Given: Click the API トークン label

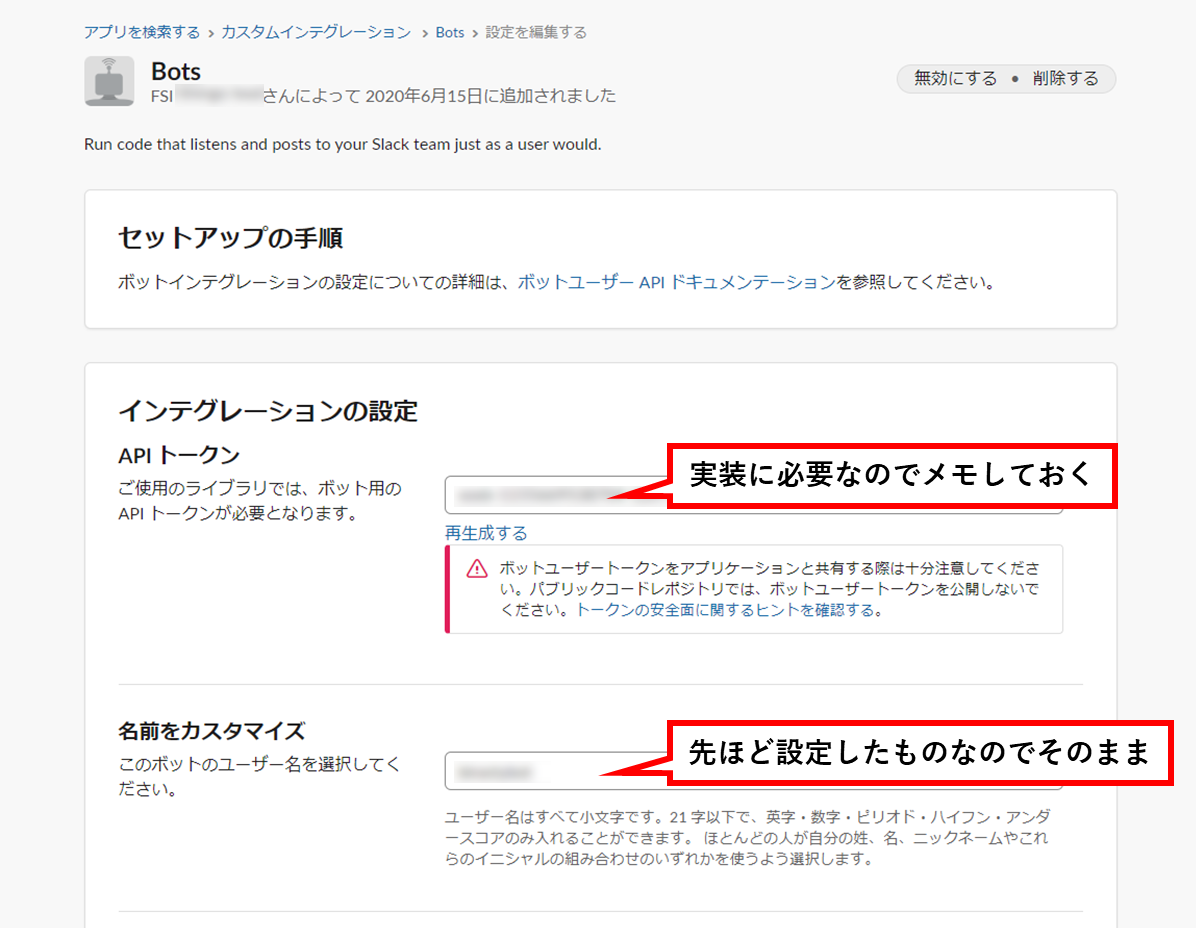Looking at the screenshot, I should [x=179, y=455].
